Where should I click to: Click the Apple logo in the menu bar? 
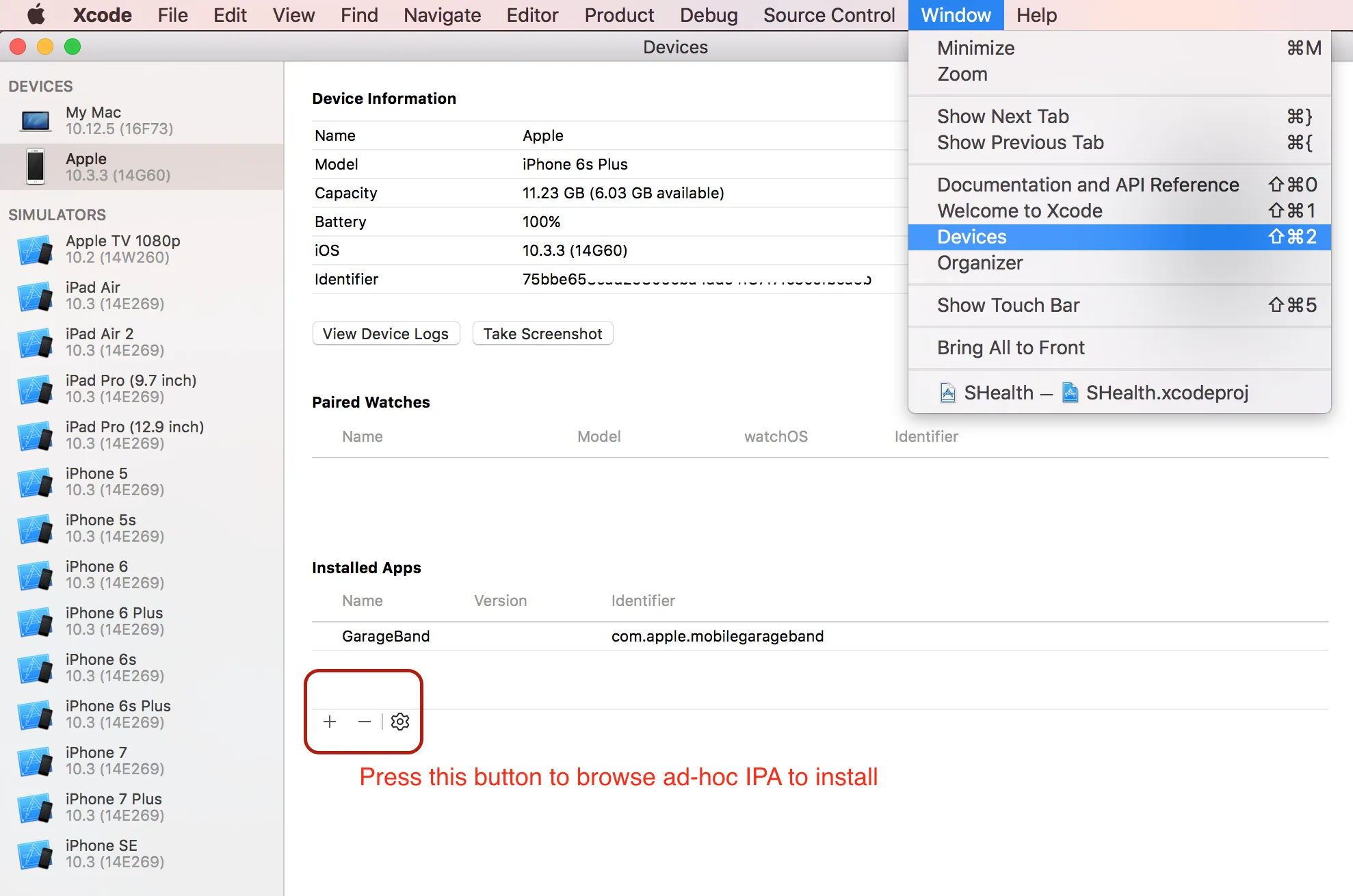[36, 14]
